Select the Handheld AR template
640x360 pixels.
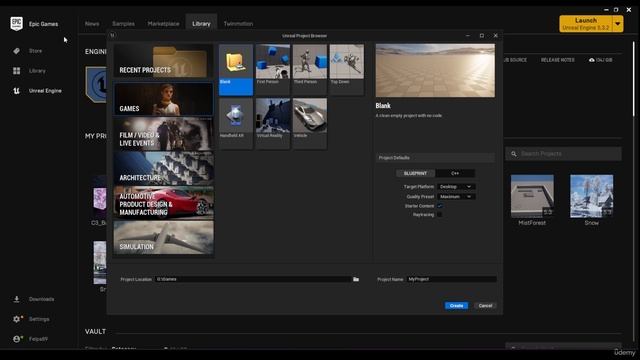coord(236,123)
